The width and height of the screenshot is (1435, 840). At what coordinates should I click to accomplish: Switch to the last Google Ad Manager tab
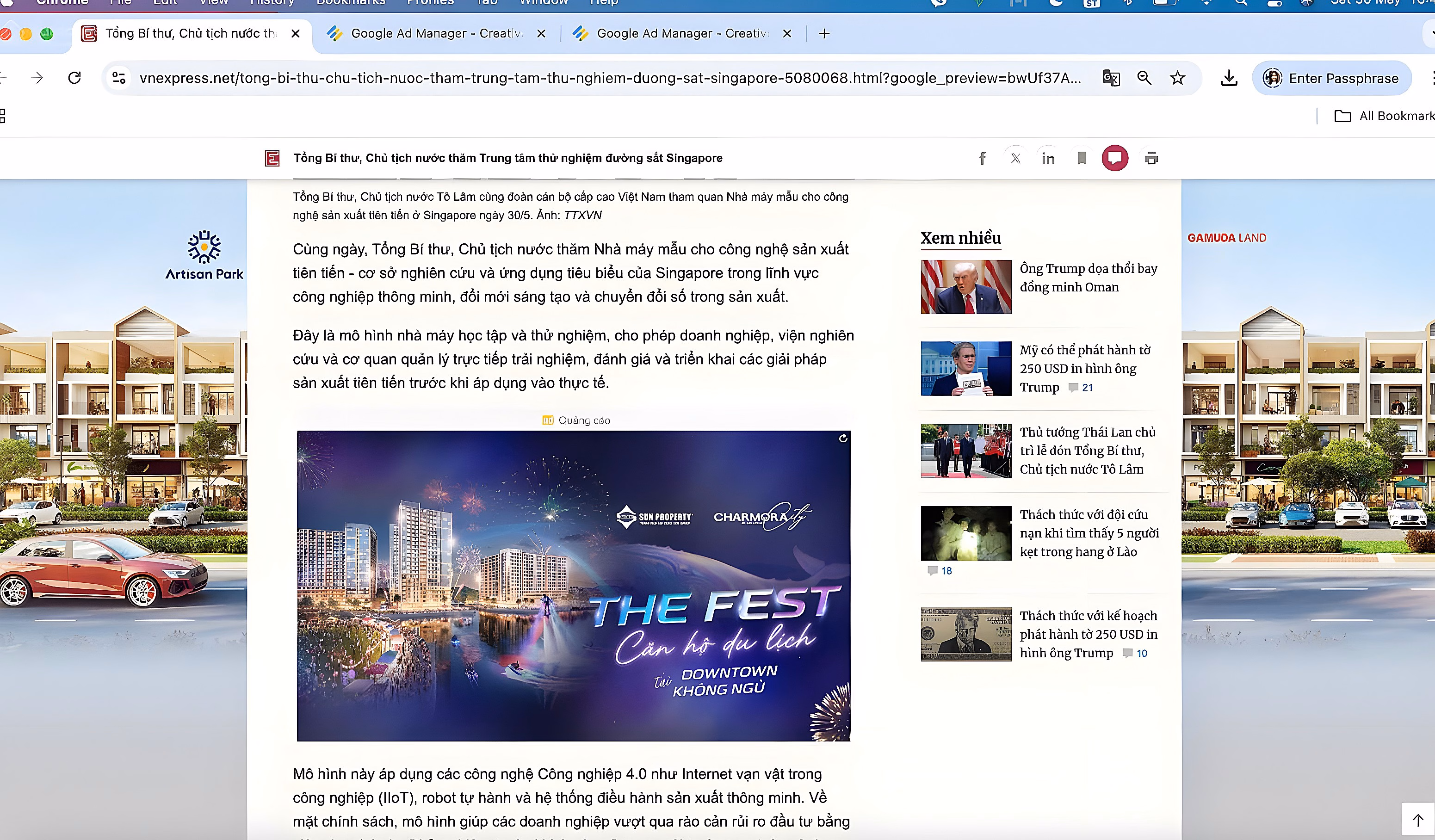pyautogui.click(x=683, y=34)
